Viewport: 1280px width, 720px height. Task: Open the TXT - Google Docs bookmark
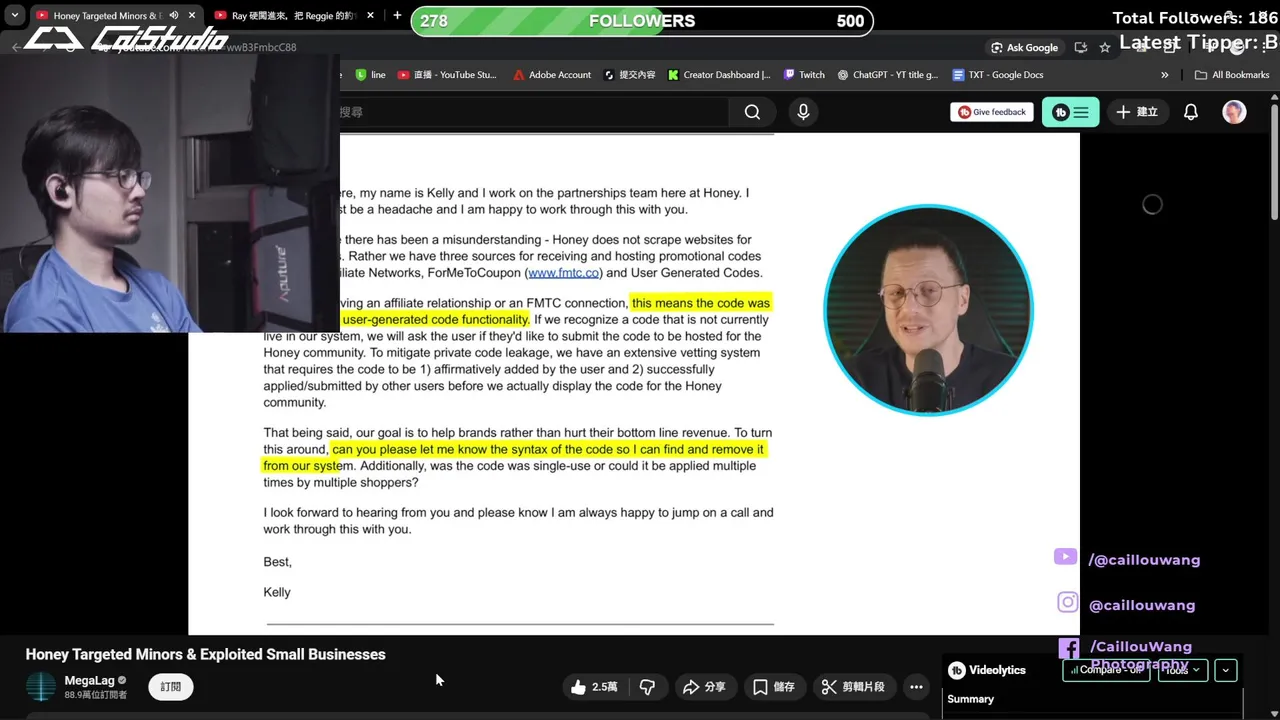pyautogui.click(x=998, y=75)
